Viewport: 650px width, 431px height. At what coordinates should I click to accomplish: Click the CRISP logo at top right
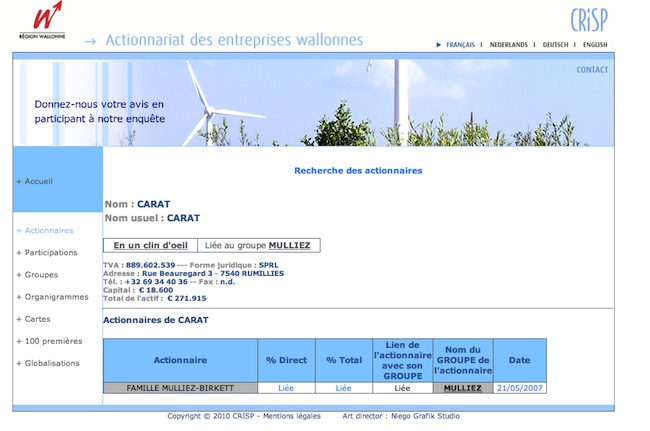pos(589,19)
